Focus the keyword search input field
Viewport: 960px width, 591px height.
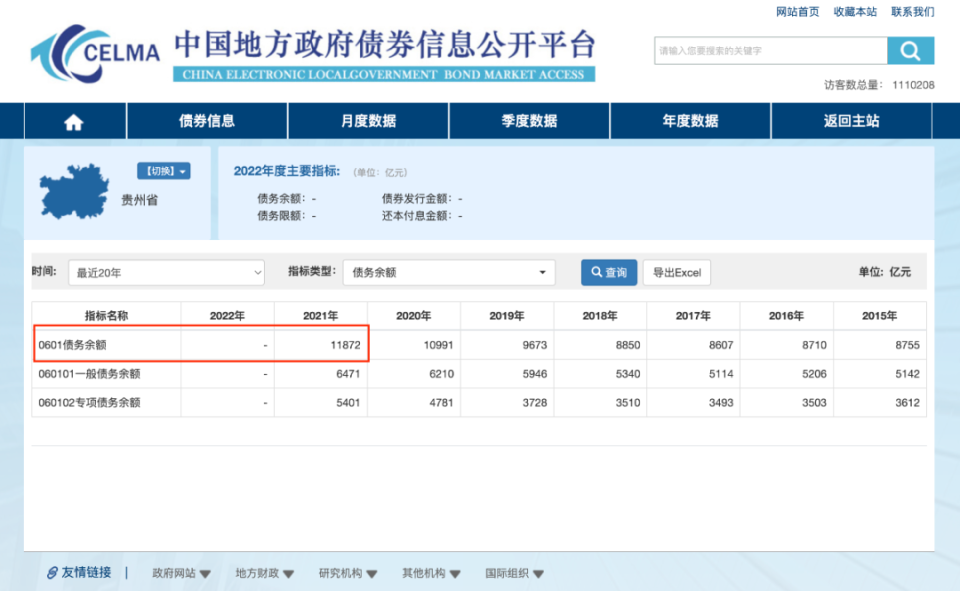pos(770,51)
